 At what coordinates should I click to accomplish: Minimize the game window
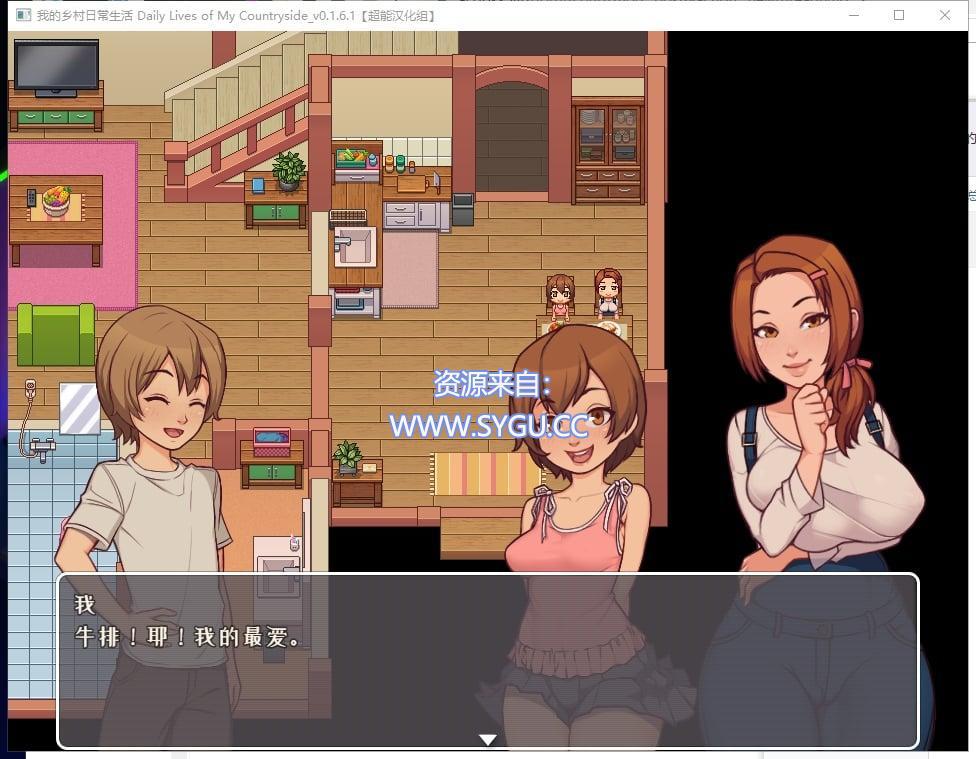pyautogui.click(x=854, y=15)
